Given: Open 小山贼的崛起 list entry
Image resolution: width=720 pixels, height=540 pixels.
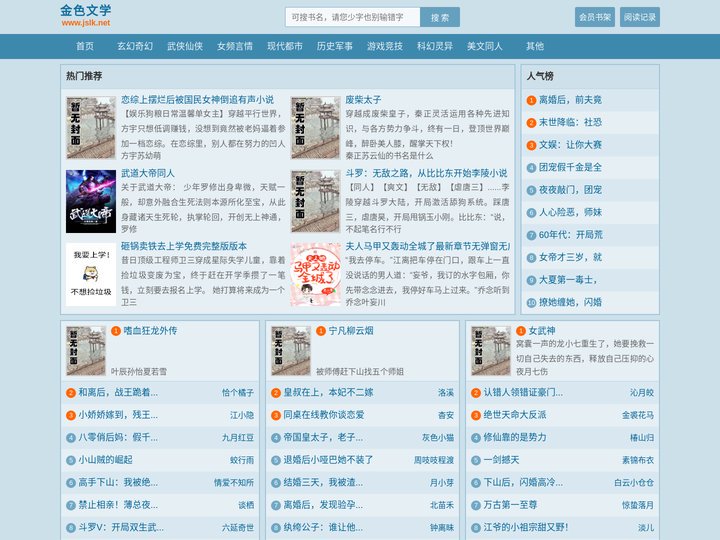Looking at the screenshot, I should tap(105, 460).
